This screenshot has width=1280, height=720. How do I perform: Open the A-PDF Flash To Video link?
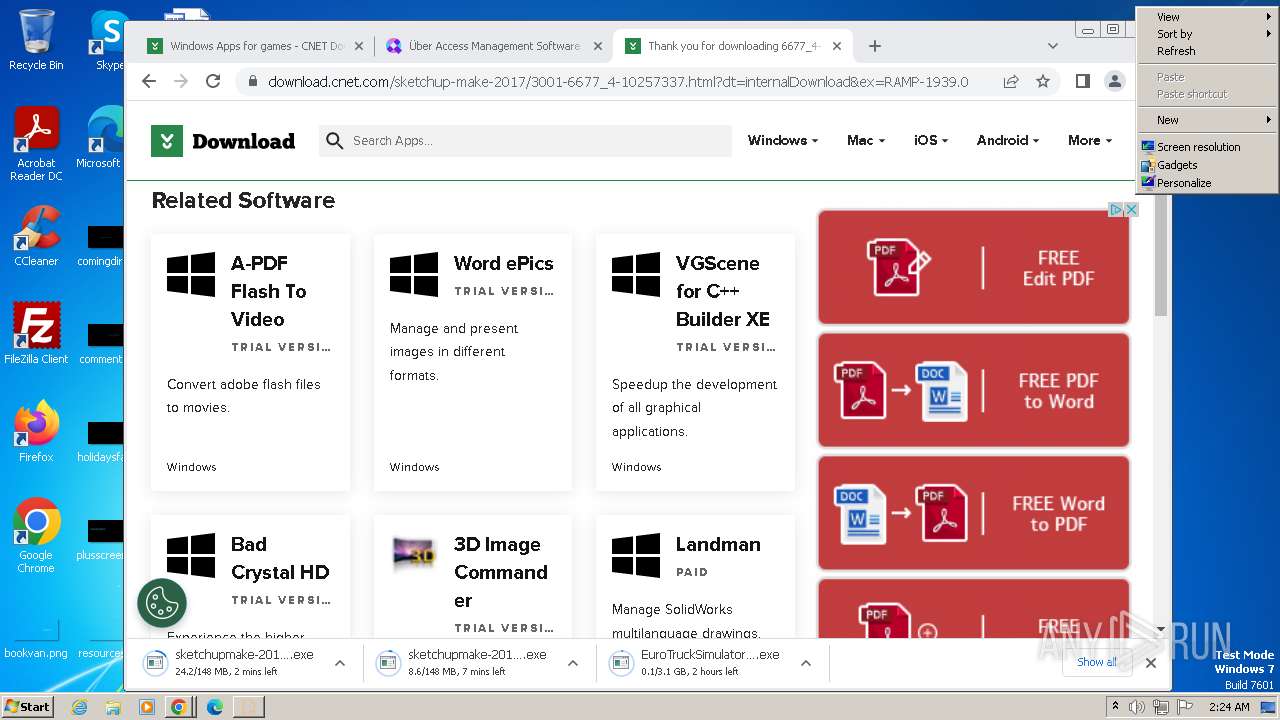tap(268, 291)
